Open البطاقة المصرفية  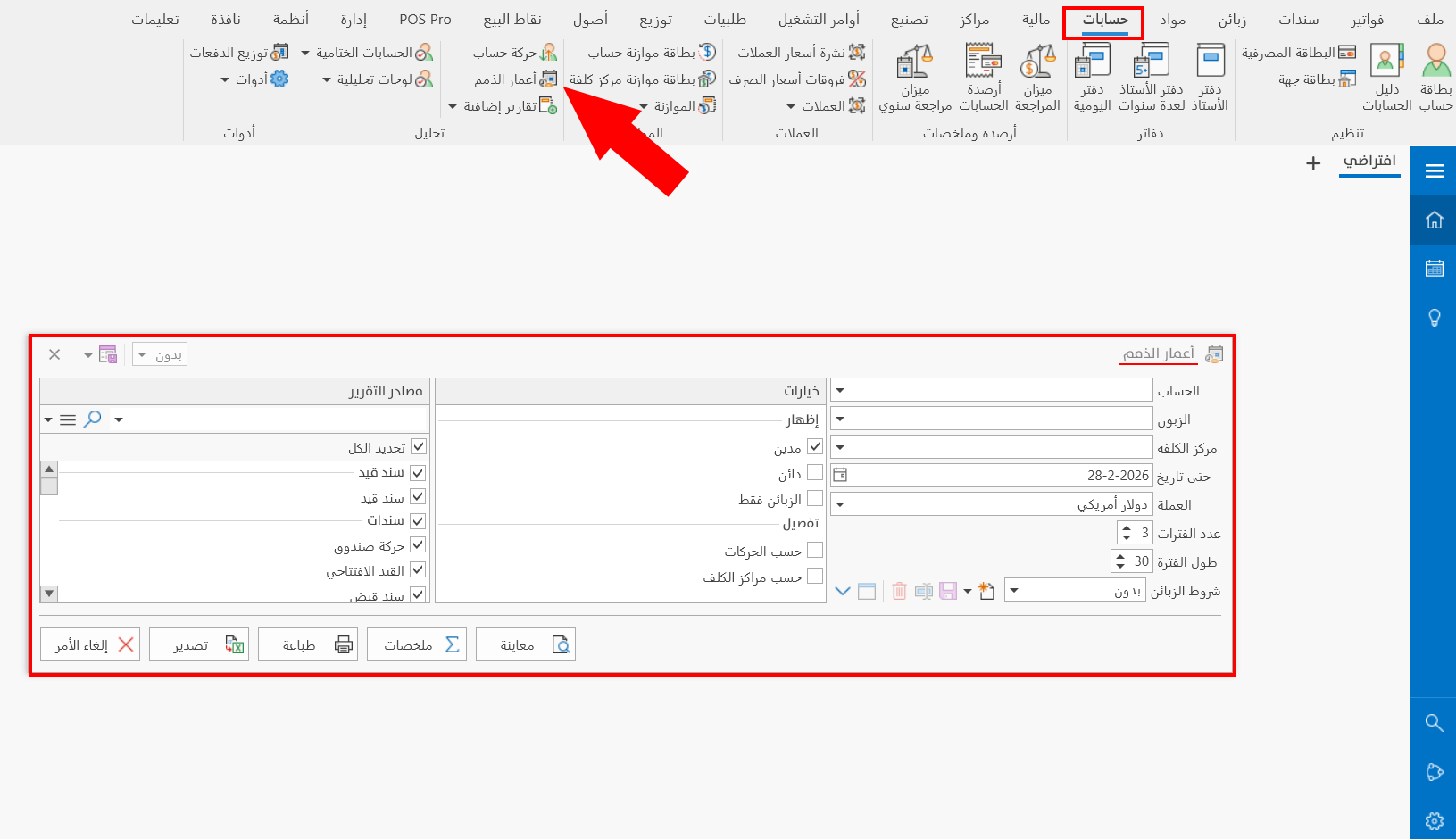[1299, 53]
